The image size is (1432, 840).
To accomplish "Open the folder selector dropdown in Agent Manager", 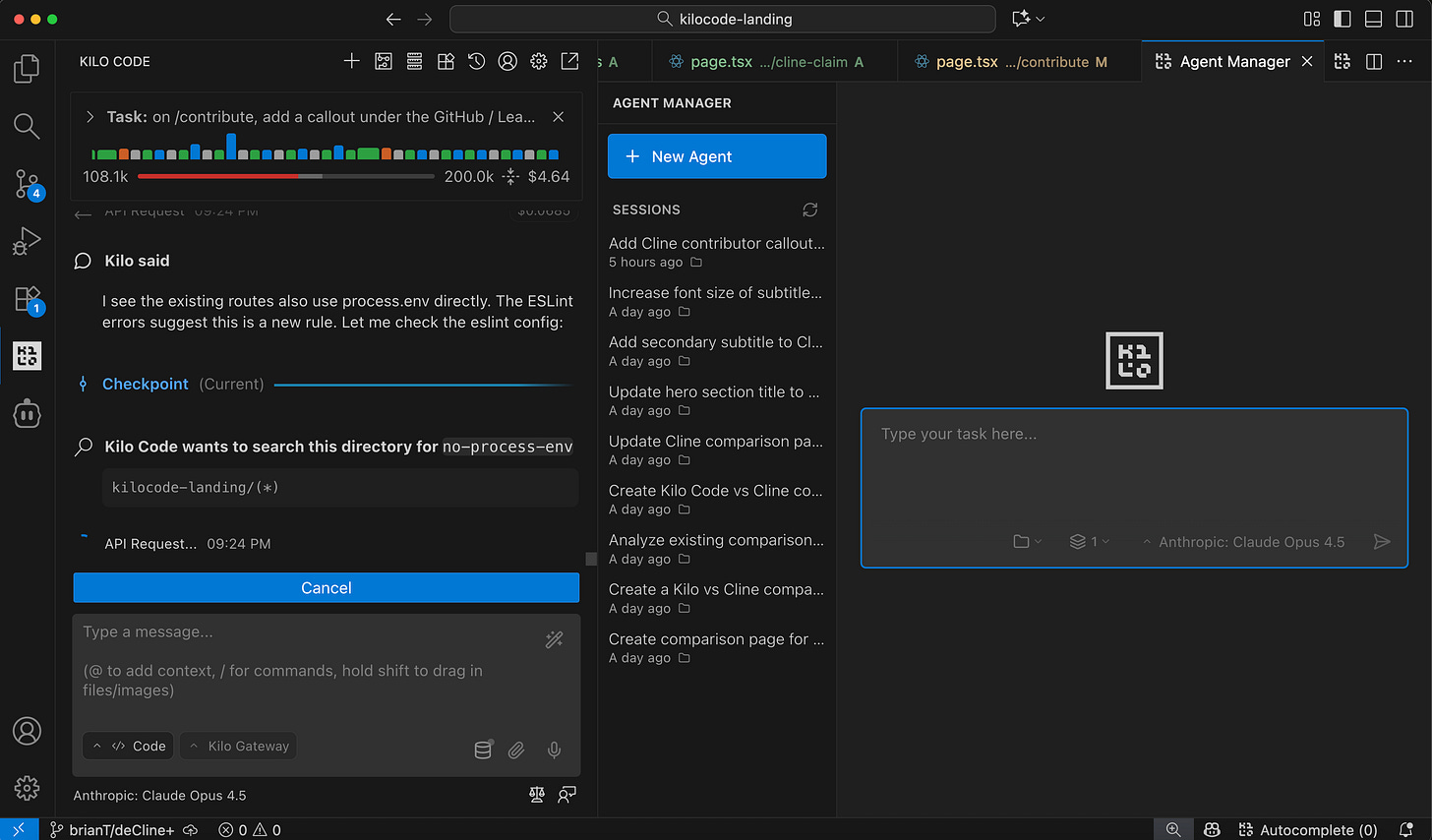I will (x=1027, y=541).
